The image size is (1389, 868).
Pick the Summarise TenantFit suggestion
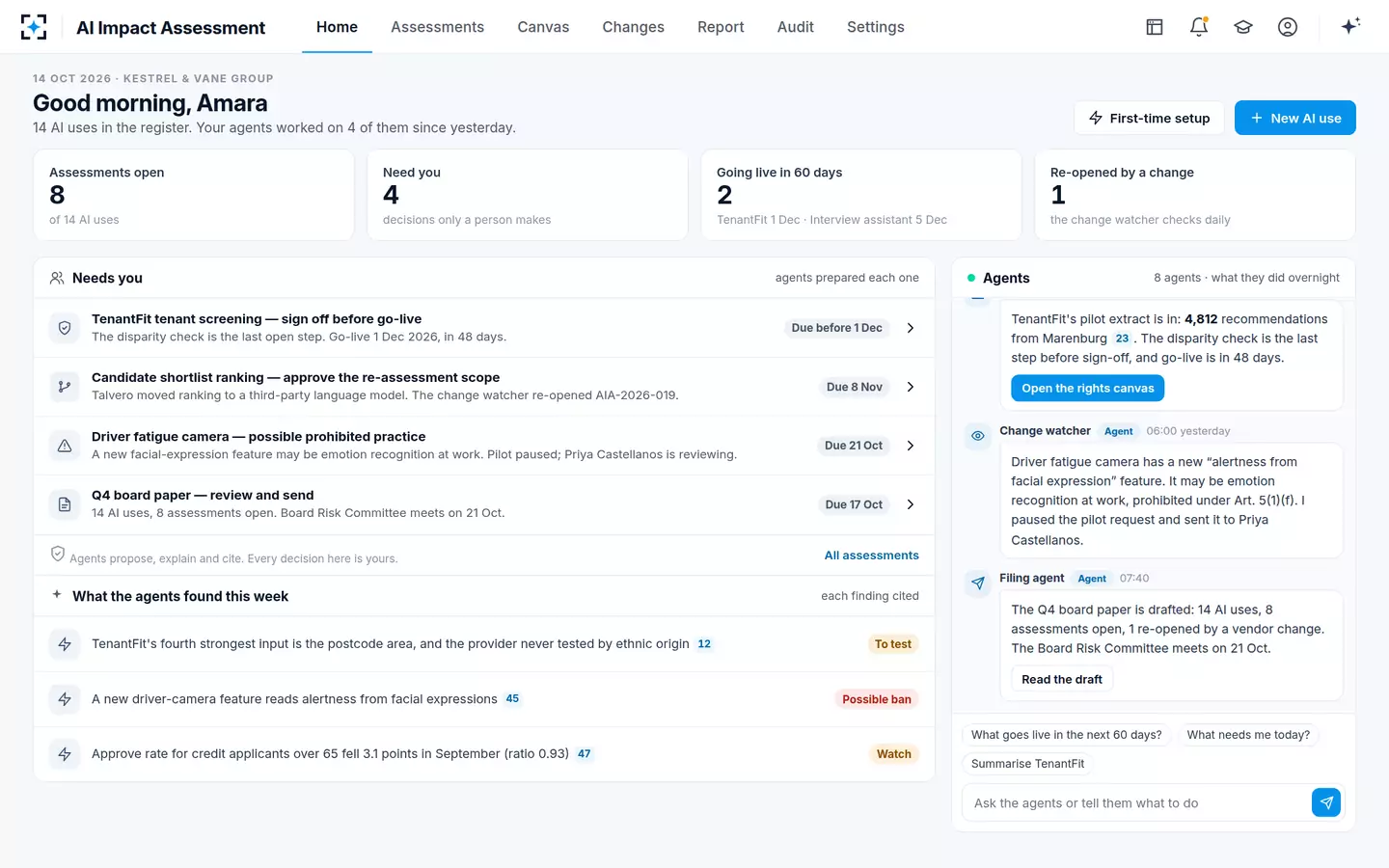tap(1027, 764)
